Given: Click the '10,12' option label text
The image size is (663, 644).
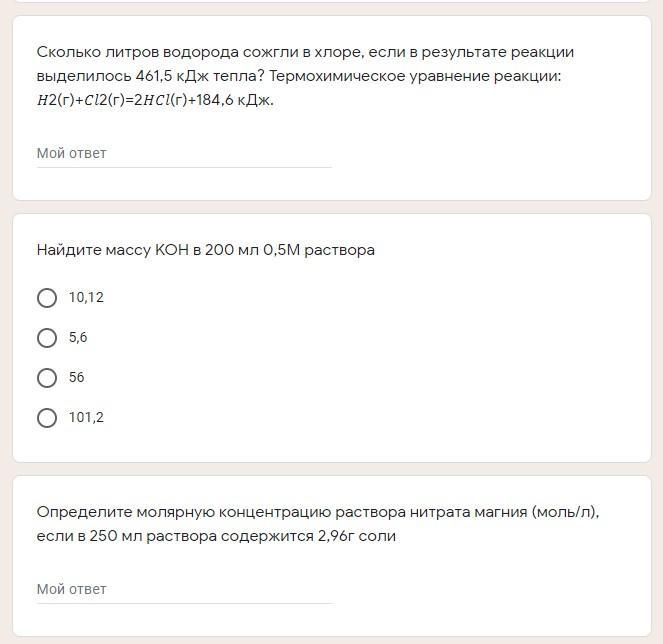Looking at the screenshot, I should tap(86, 298).
